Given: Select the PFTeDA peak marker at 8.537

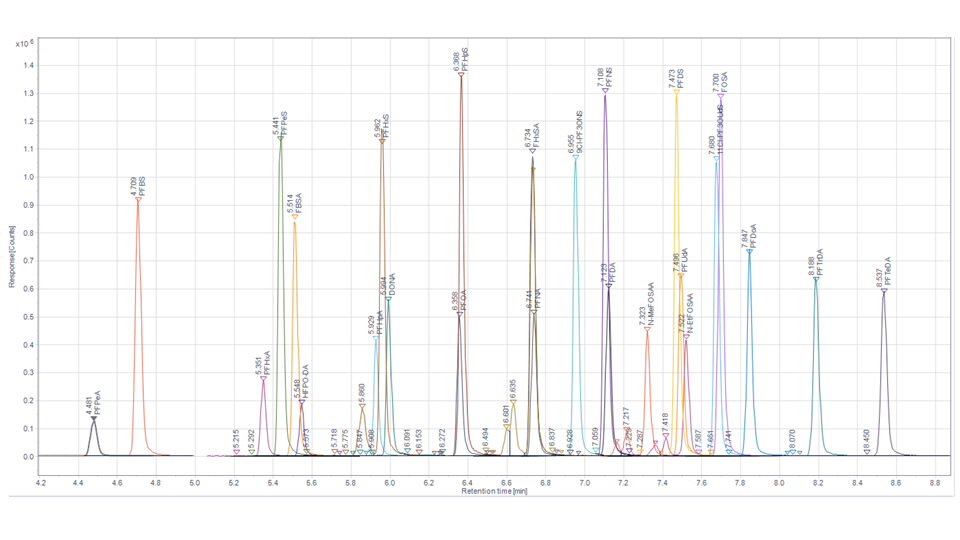Looking at the screenshot, I should click(884, 291).
